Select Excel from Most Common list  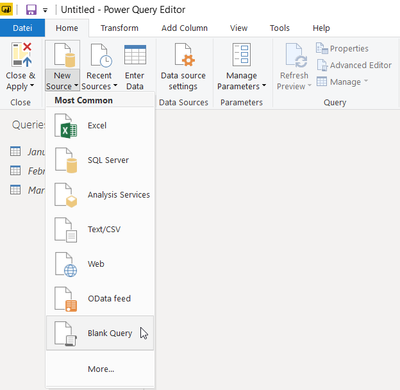pos(100,126)
